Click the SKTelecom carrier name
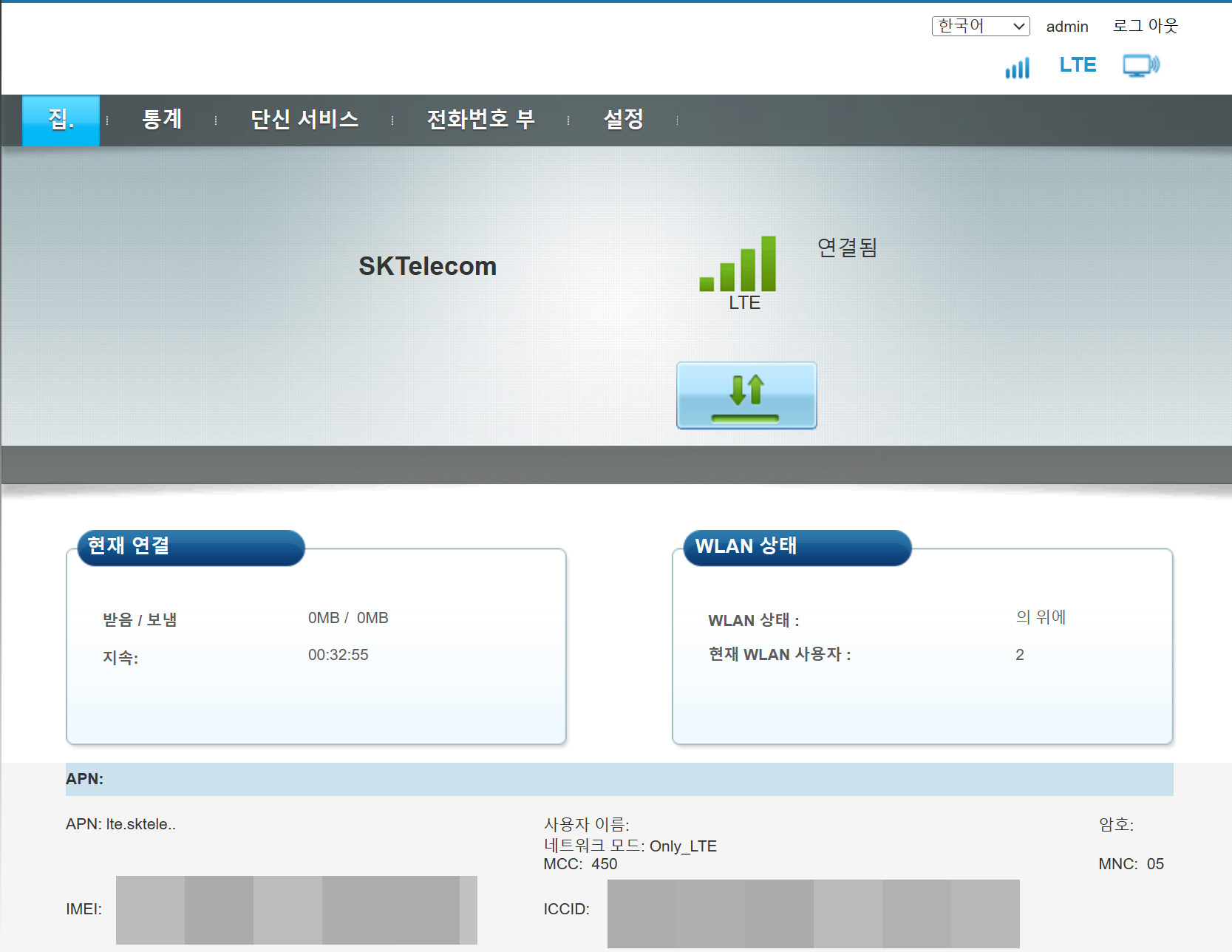This screenshot has width=1232, height=952. [427, 266]
